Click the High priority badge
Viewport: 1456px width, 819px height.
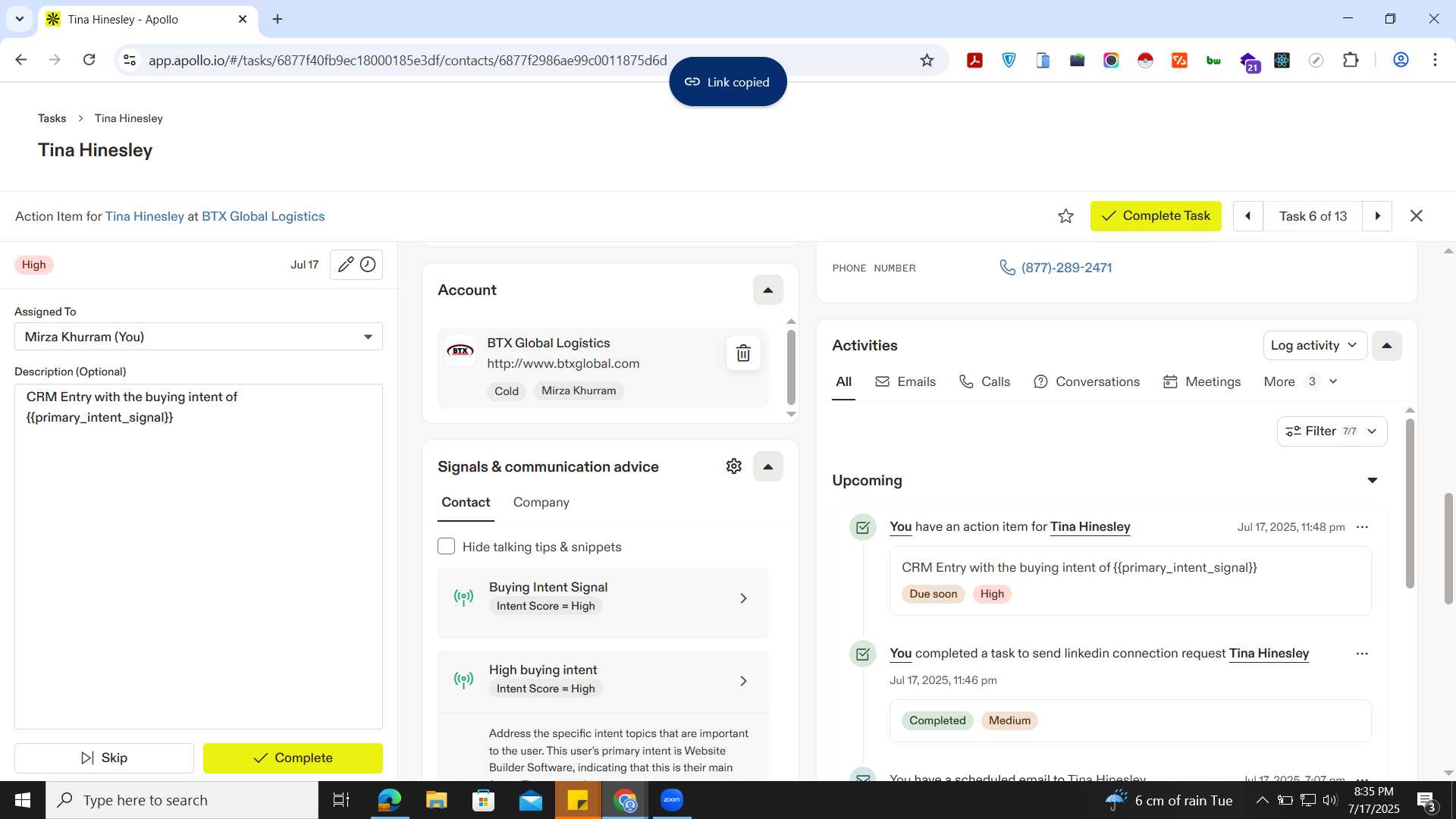coord(33,265)
